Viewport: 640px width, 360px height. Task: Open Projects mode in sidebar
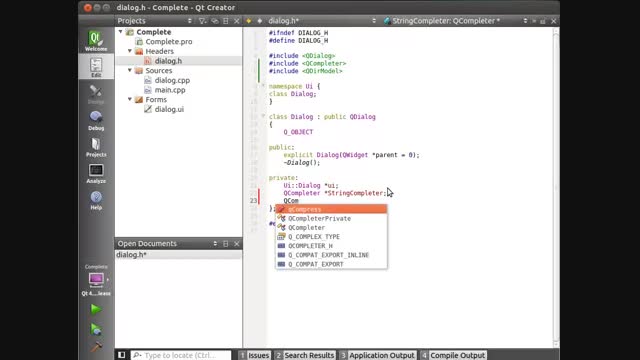point(96,147)
